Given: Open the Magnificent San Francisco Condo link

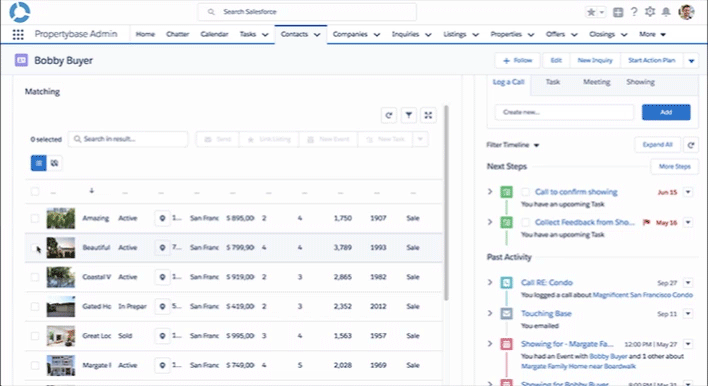Looking at the screenshot, I should point(643,295).
